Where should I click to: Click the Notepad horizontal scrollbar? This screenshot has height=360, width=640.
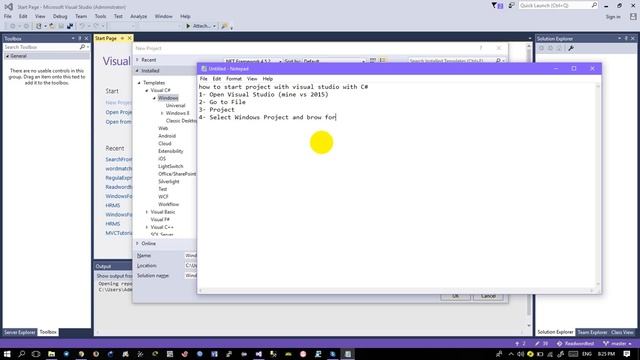tap(396, 290)
